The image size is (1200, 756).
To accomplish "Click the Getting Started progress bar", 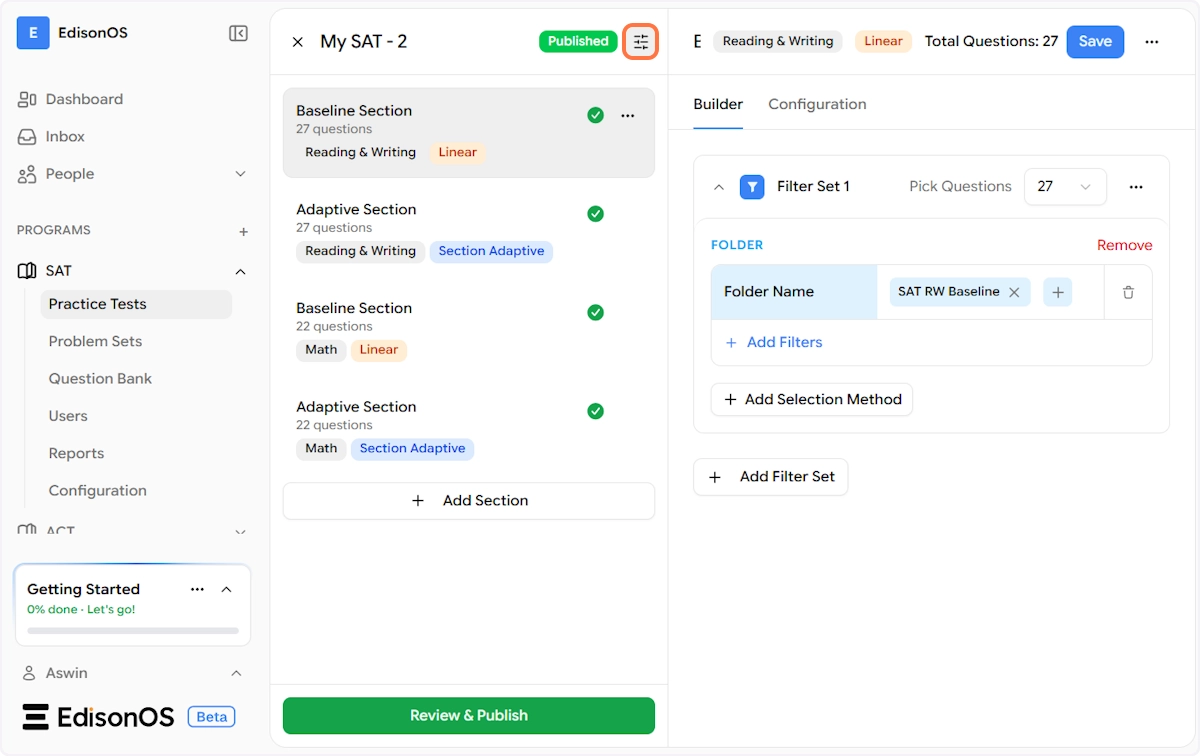I will pos(133,631).
